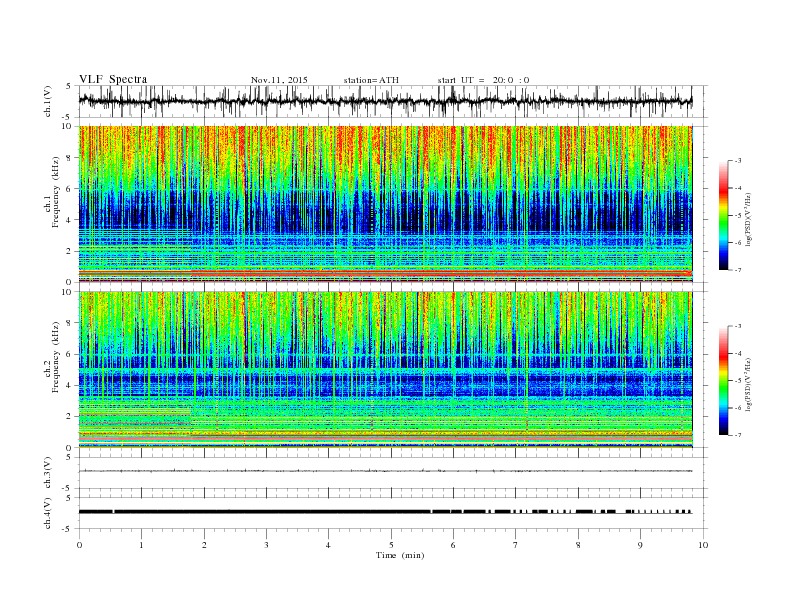Image resolution: width=792 pixels, height=612 pixels.
Task: Click the ch.1 waveform trace panel
Action: (x=393, y=101)
